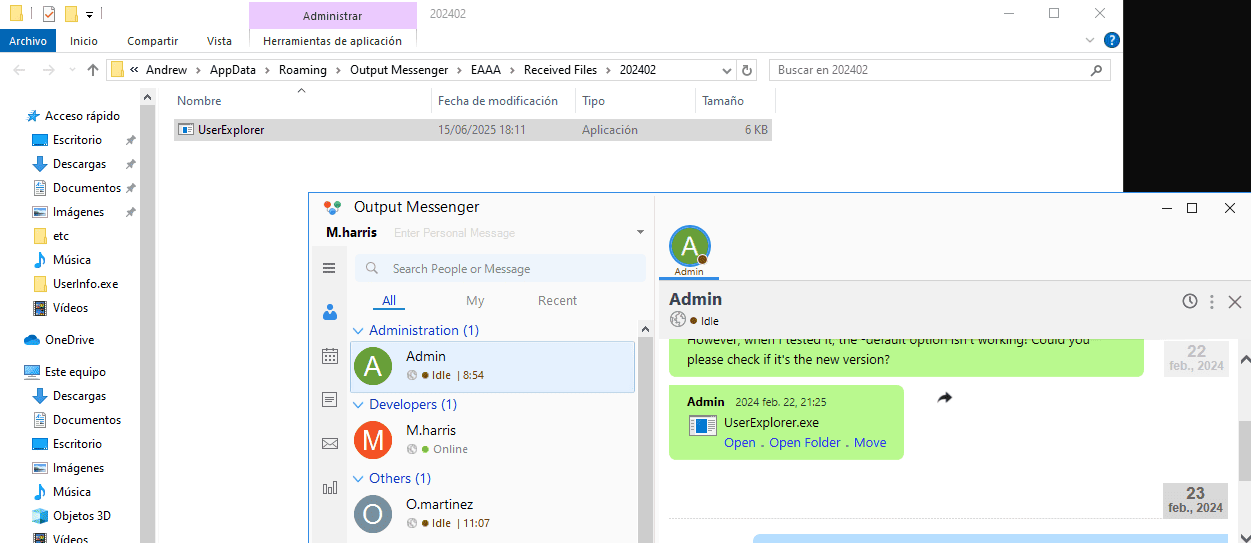Collapse the Administration group

tap(359, 331)
